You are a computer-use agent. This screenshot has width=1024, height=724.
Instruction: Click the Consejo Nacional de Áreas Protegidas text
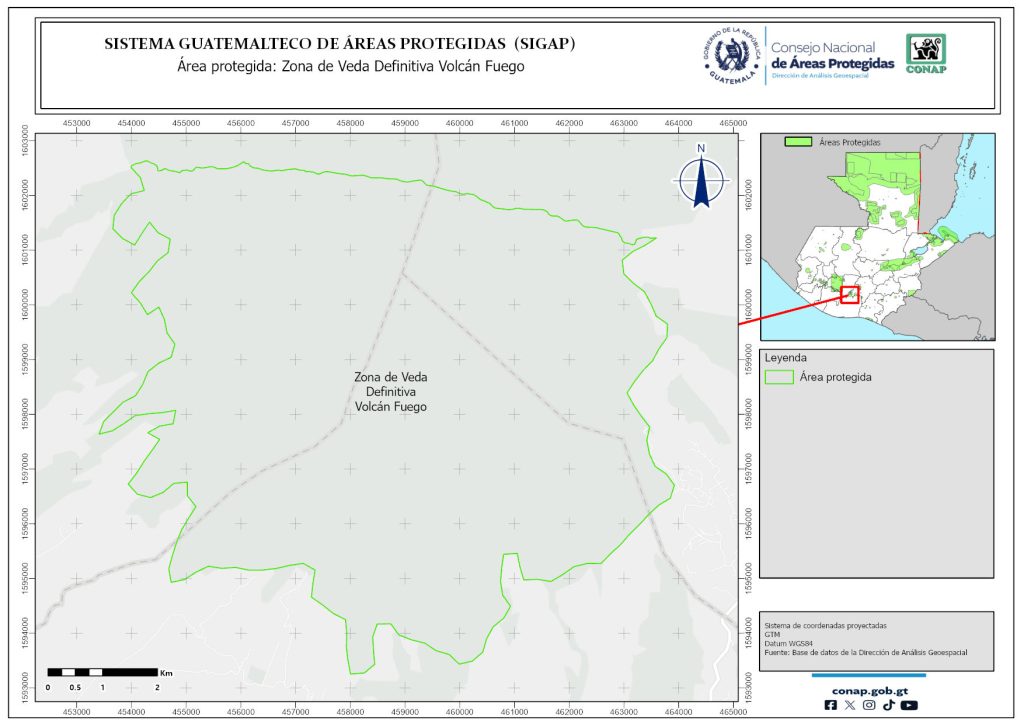(832, 56)
